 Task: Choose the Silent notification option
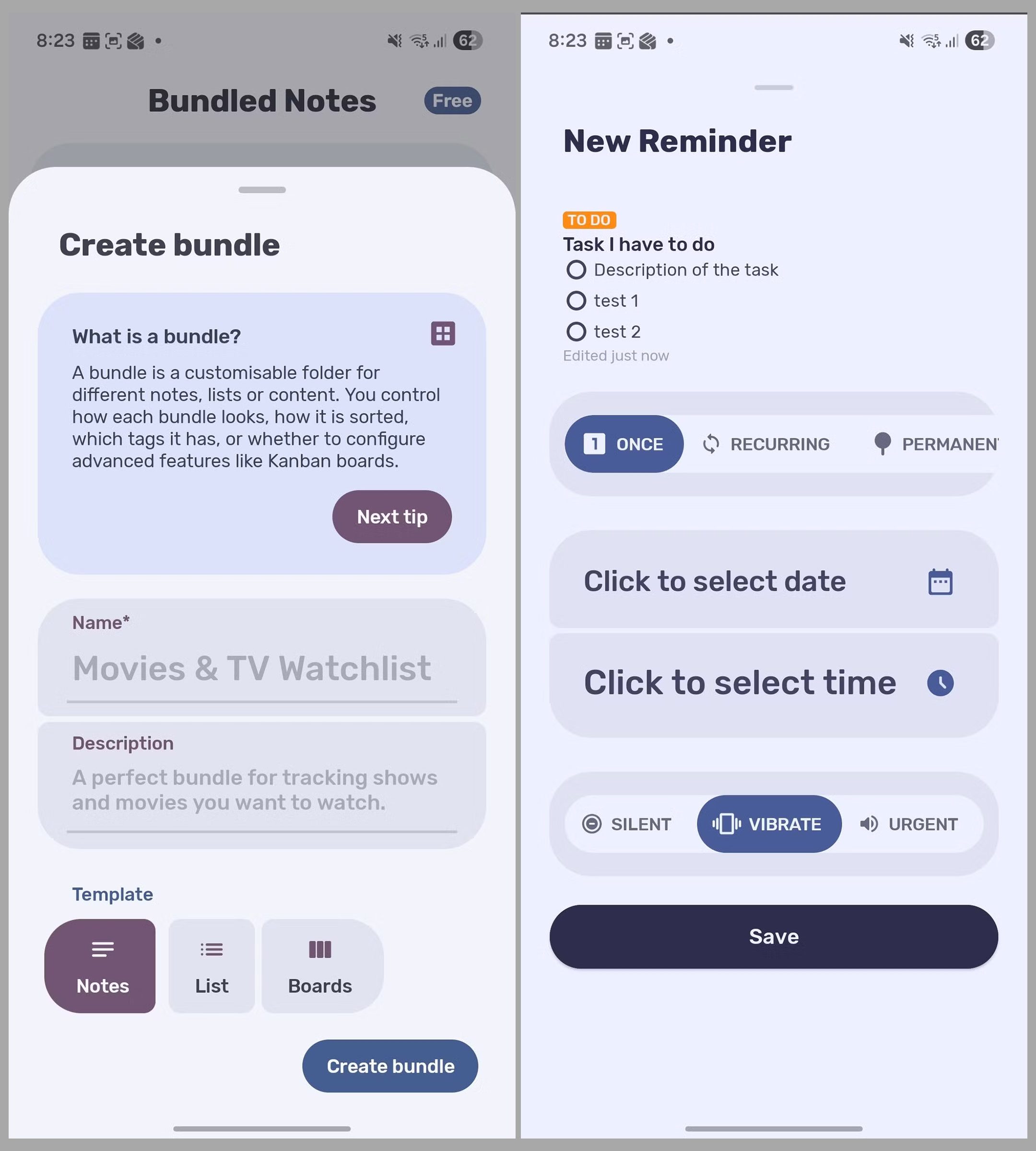tap(627, 824)
